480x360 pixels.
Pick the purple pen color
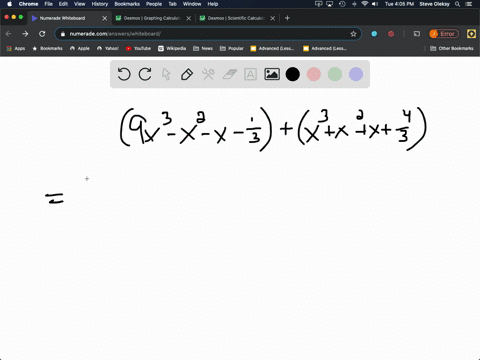356,74
